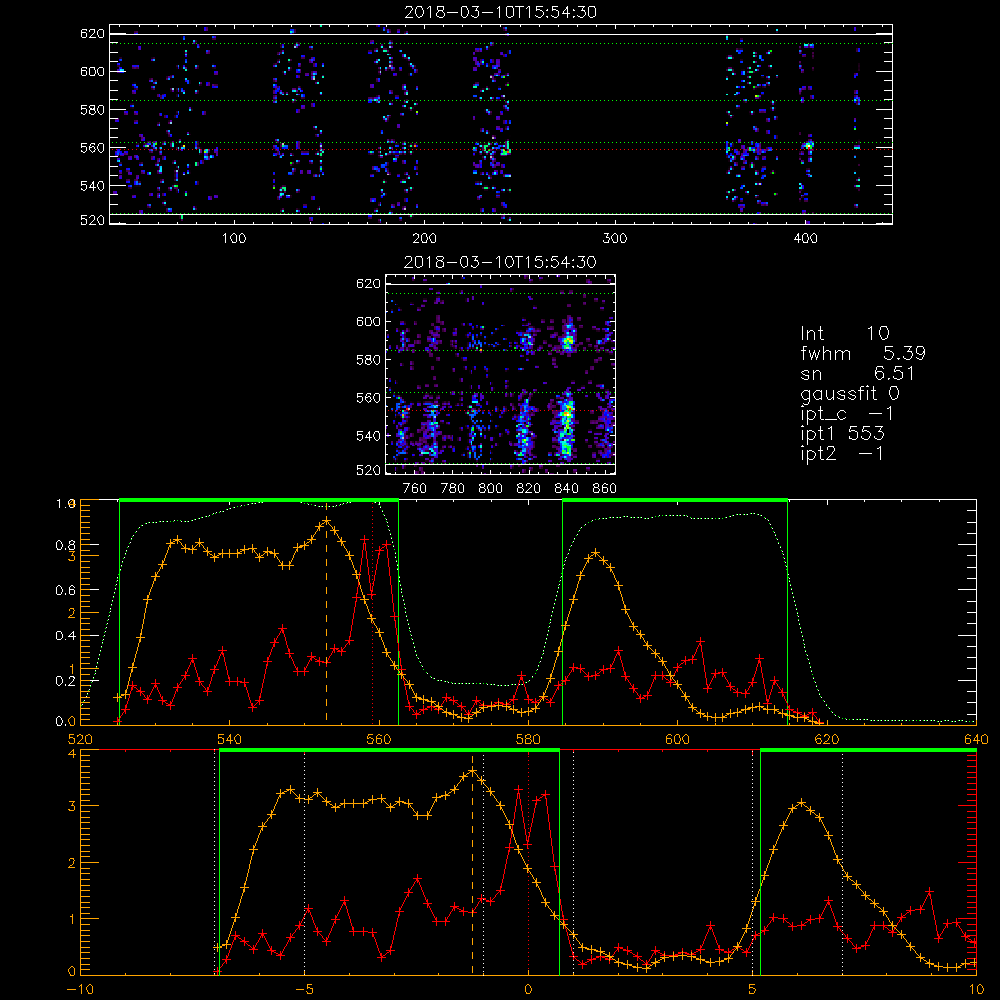The width and height of the screenshot is (1000, 1000).
Task: Click the wide spectrogram image plot
Action: point(501,124)
